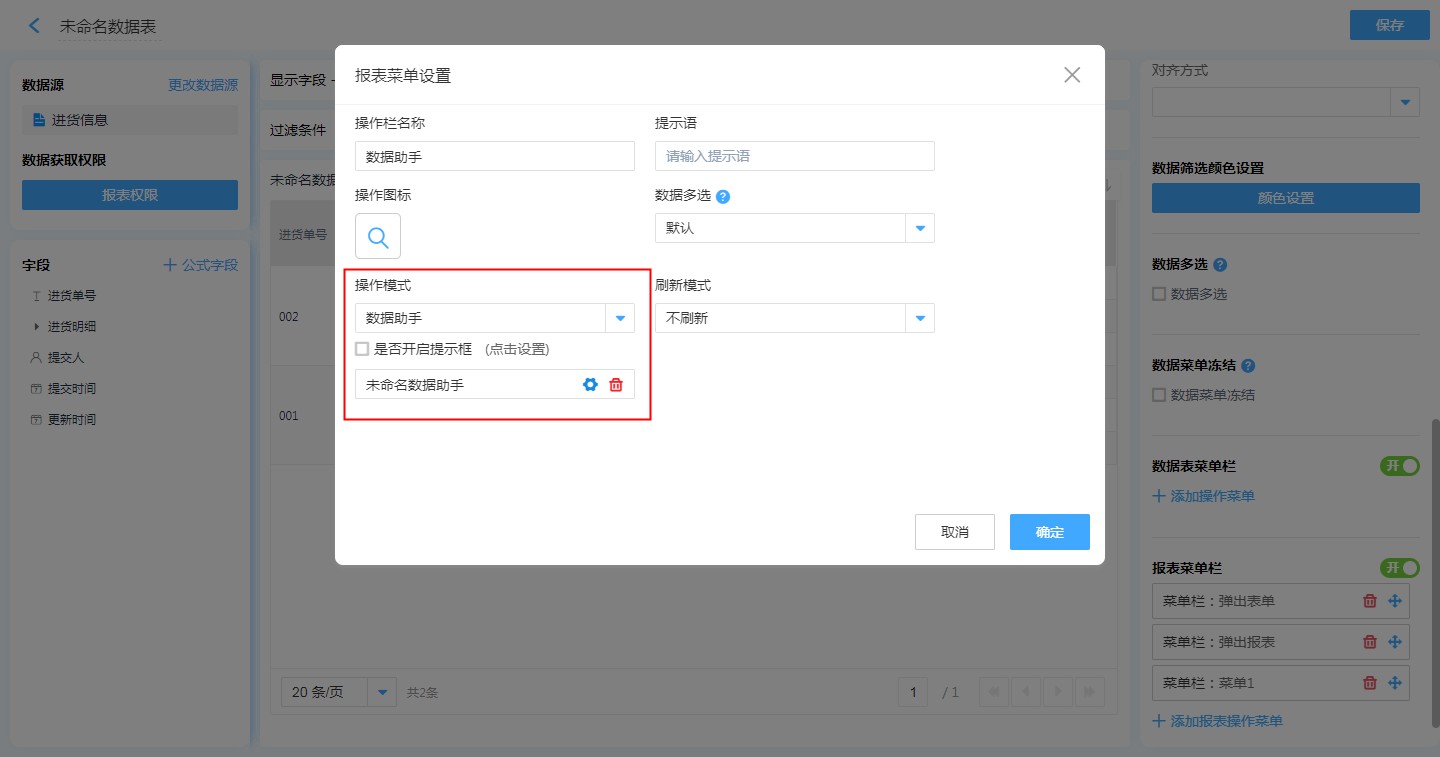Click the 确定 button
Screen dimensions: 1440x757
tap(1049, 532)
